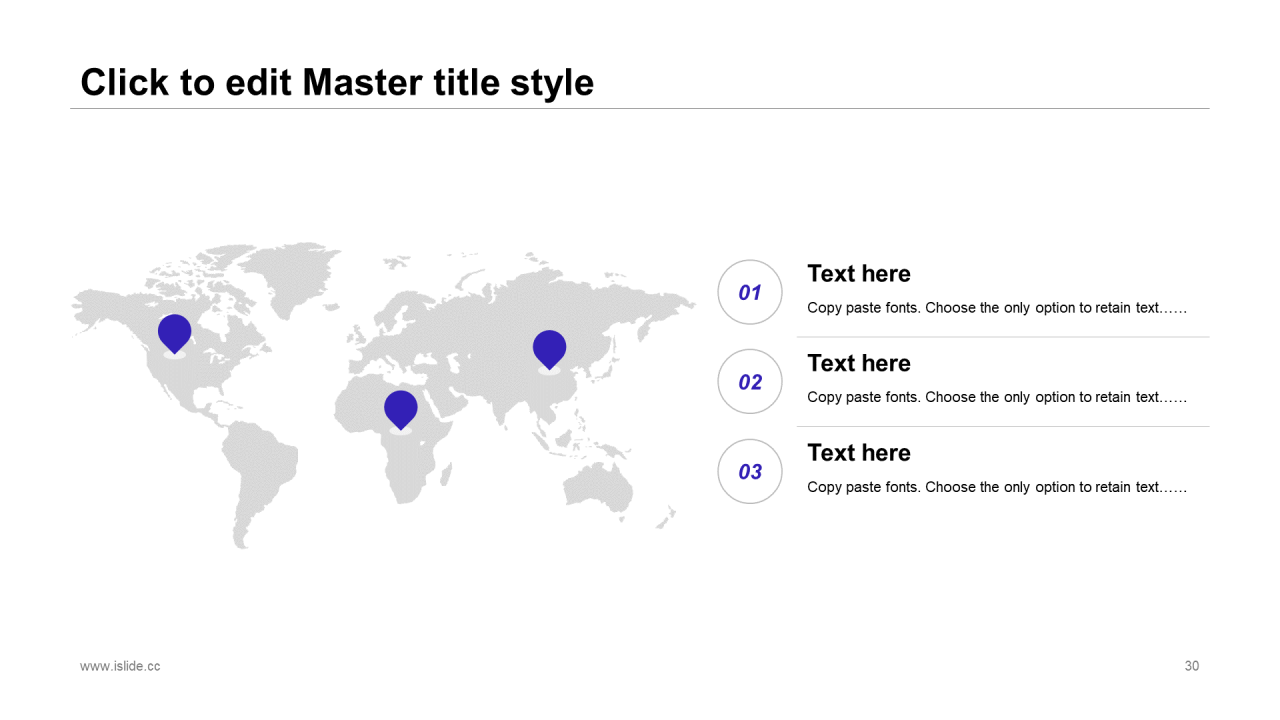Viewport: 1280px width, 720px height.
Task: Click the map pin over North America
Action: tap(174, 332)
